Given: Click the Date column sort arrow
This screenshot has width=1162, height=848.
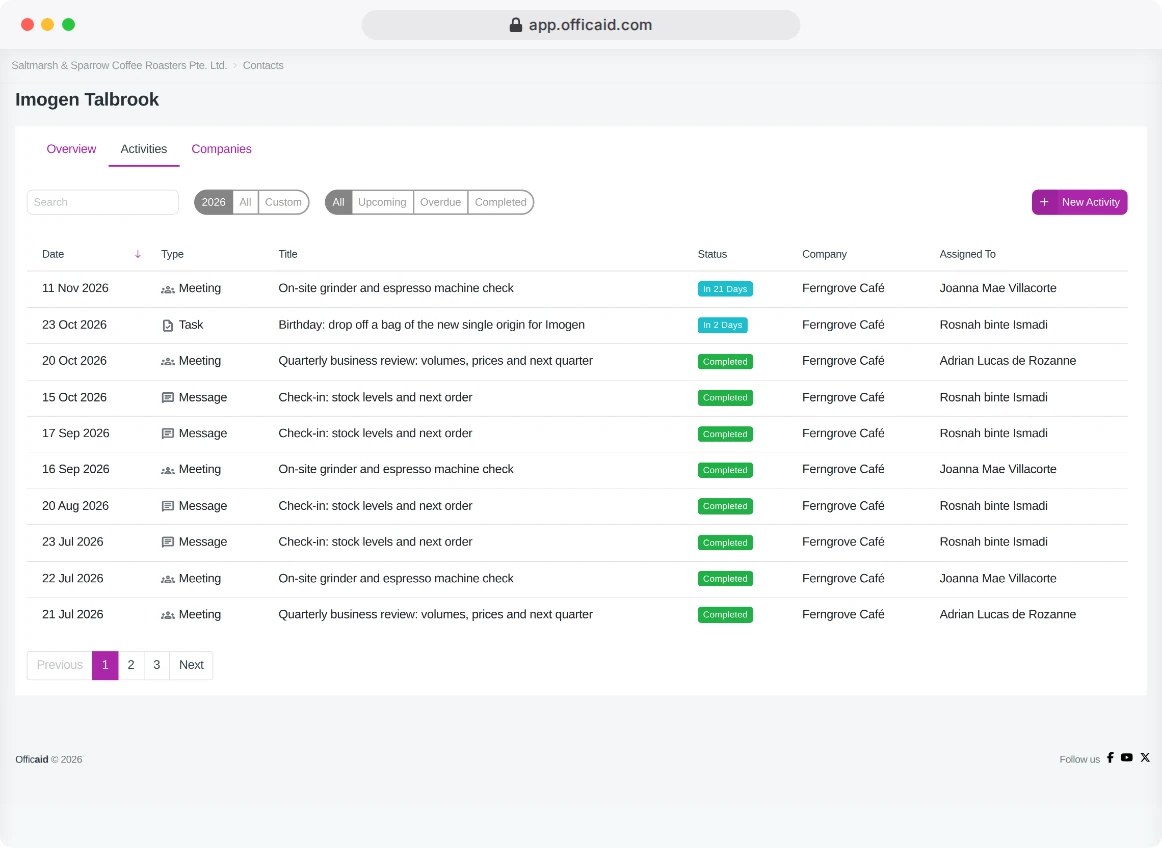Looking at the screenshot, I should (138, 254).
